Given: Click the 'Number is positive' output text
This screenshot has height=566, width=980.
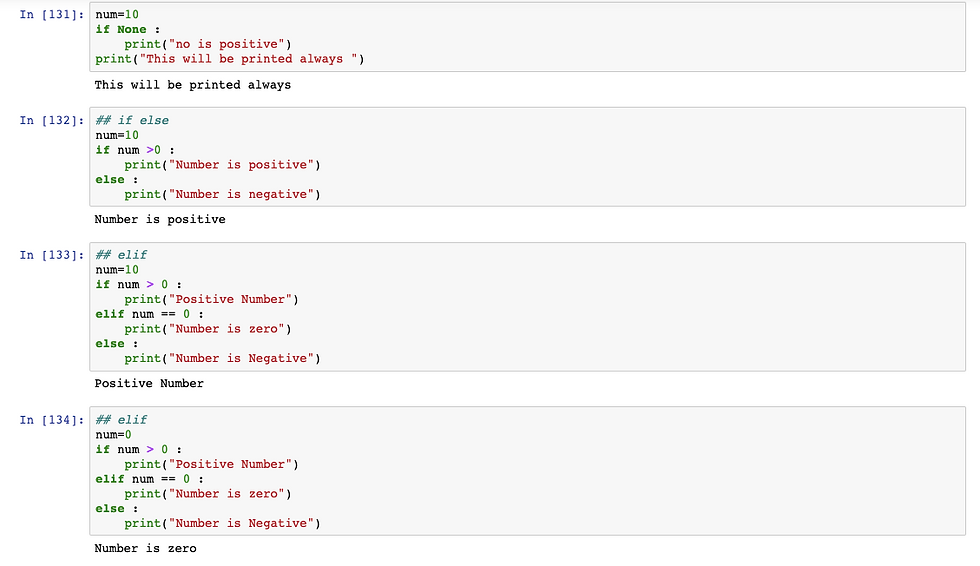Looking at the screenshot, I should pos(160,219).
